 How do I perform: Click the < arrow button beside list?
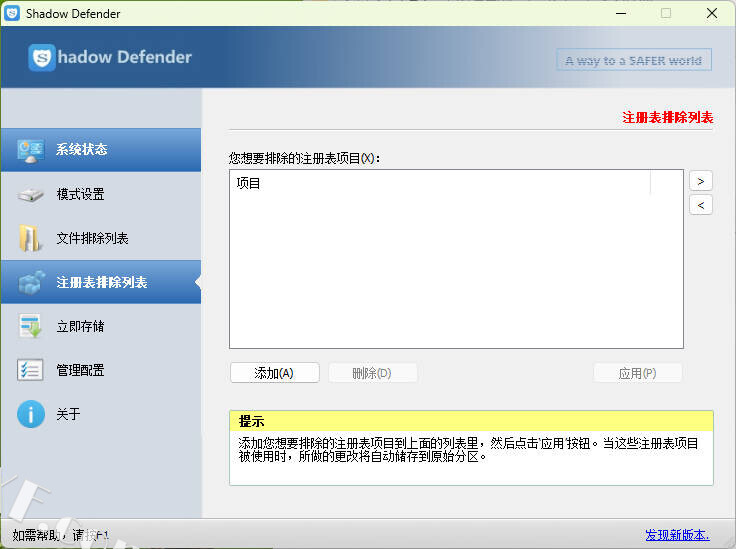(701, 205)
